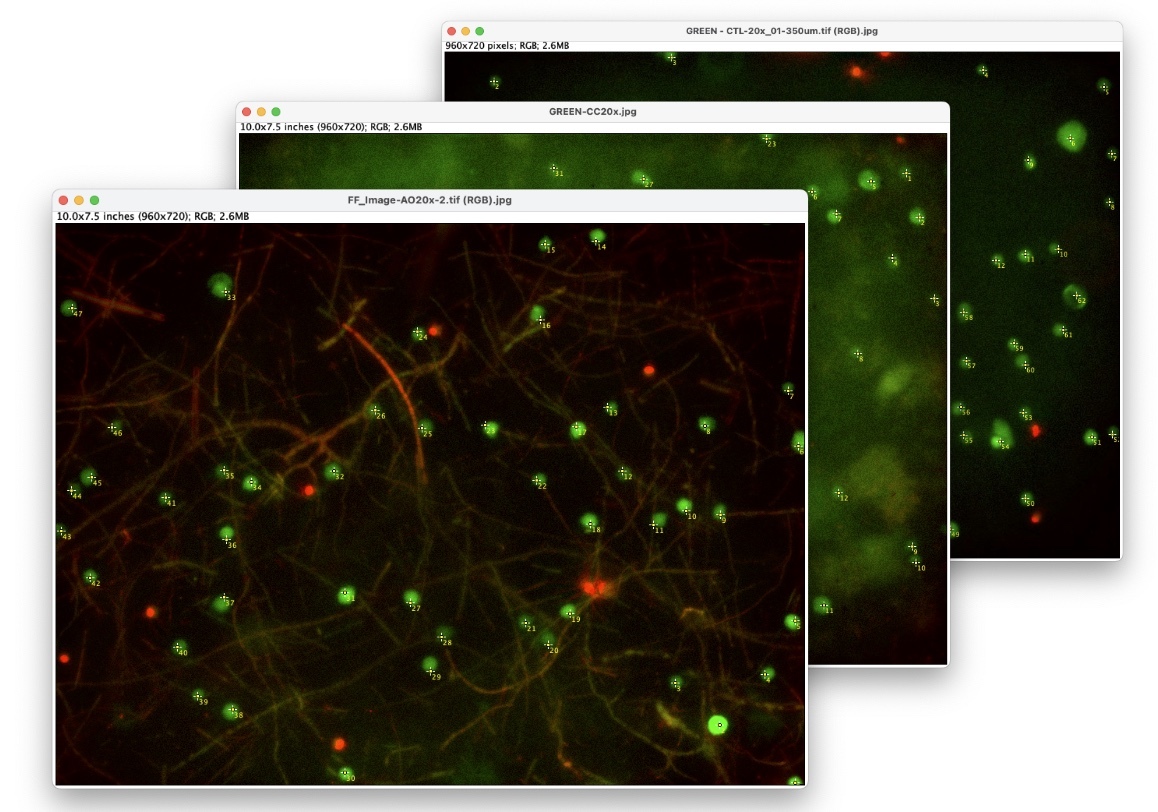Zoom the FF_Image-AO20x-2.tif window with green button

tap(95, 200)
